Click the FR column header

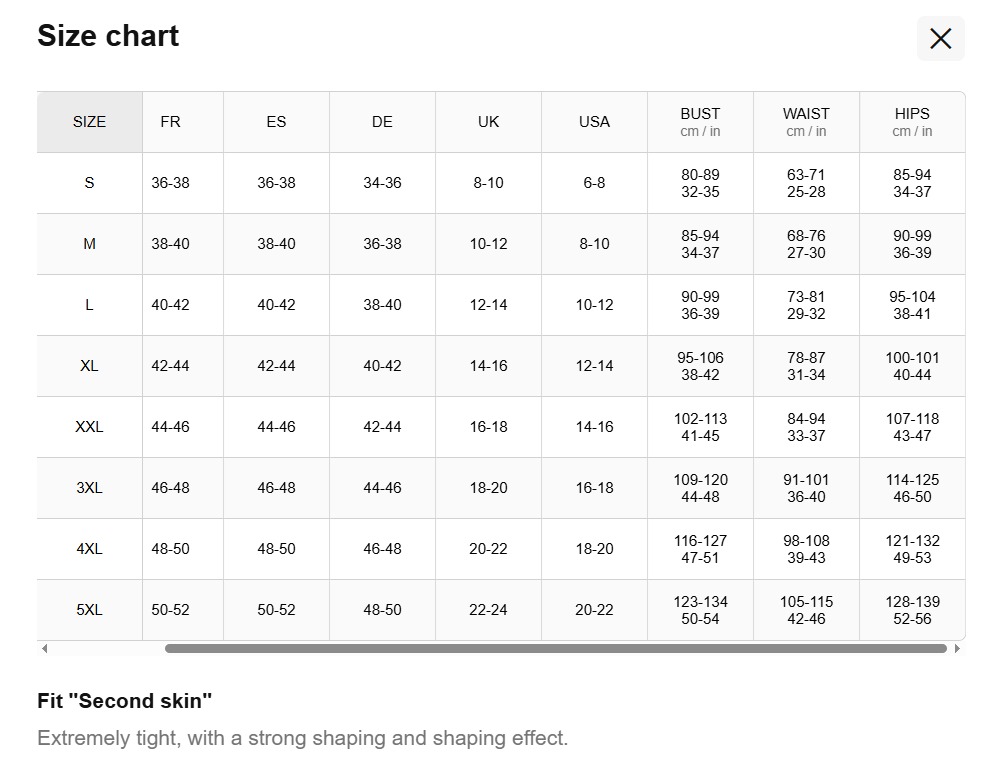pos(170,122)
